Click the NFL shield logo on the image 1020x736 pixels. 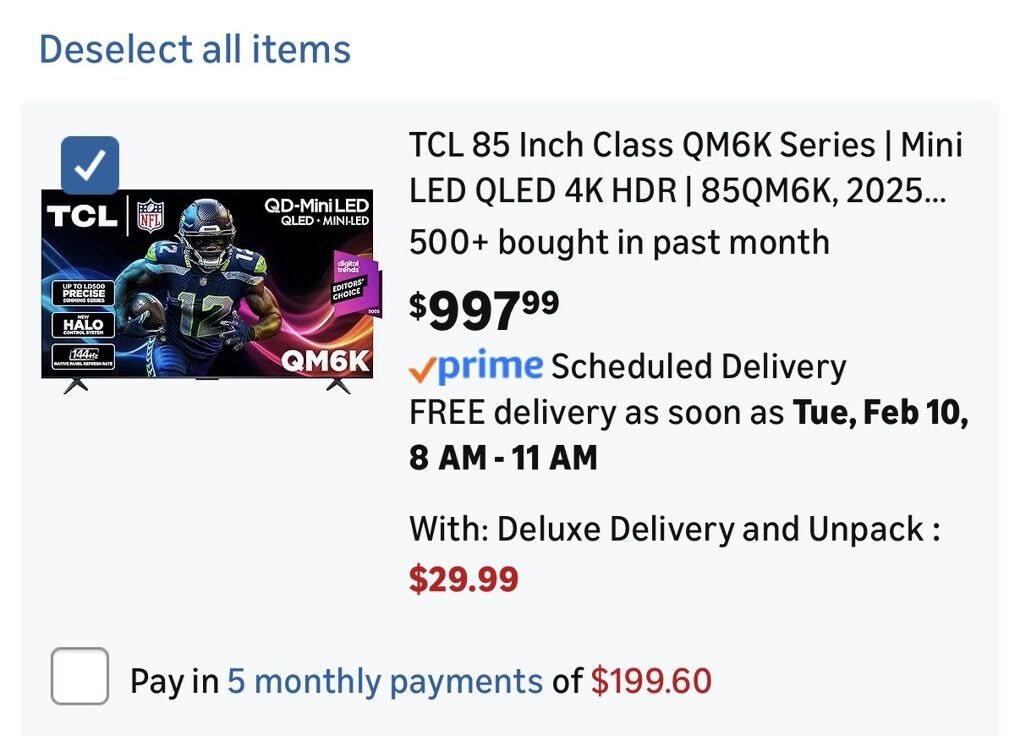(x=150, y=216)
